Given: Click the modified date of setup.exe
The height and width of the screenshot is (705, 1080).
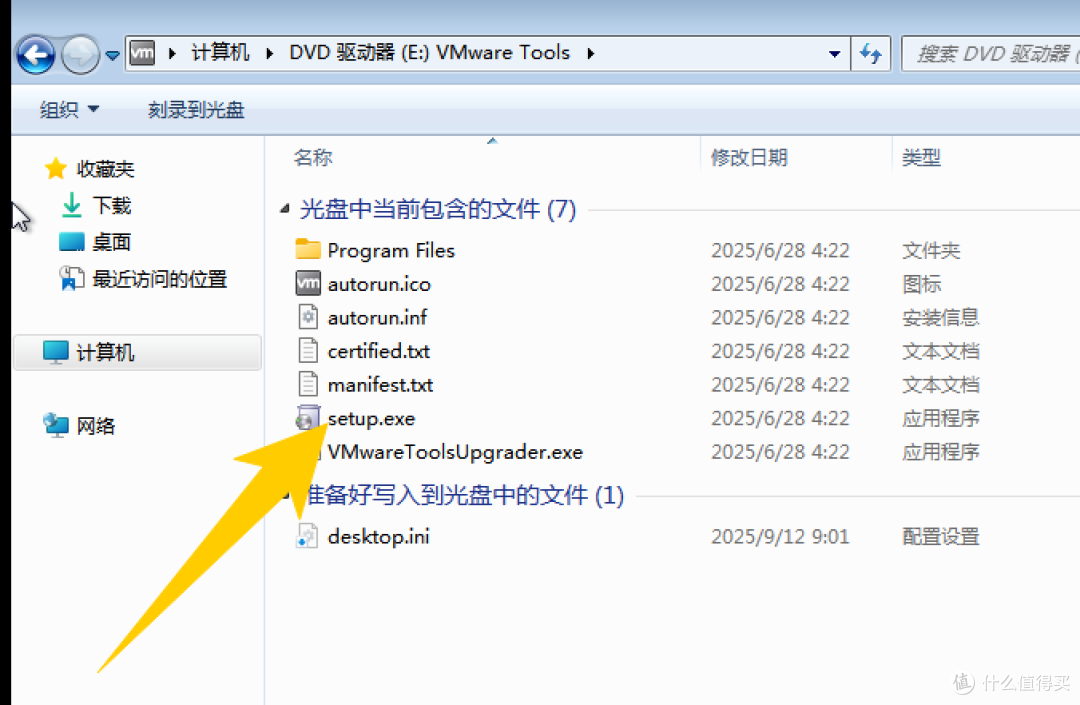Looking at the screenshot, I should (x=780, y=419).
